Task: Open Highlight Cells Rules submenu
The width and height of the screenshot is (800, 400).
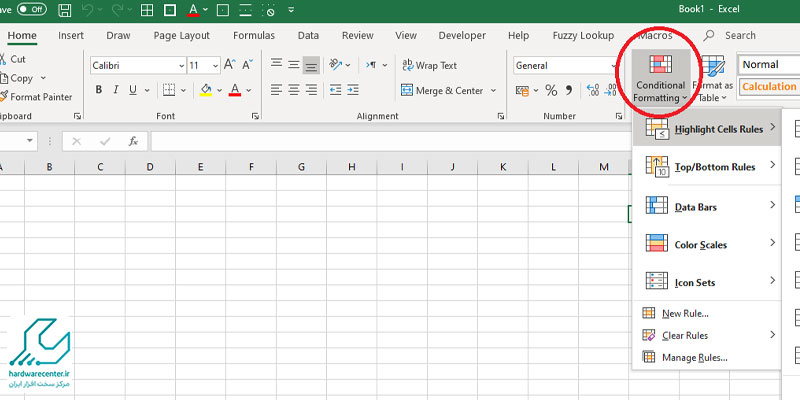Action: point(707,128)
